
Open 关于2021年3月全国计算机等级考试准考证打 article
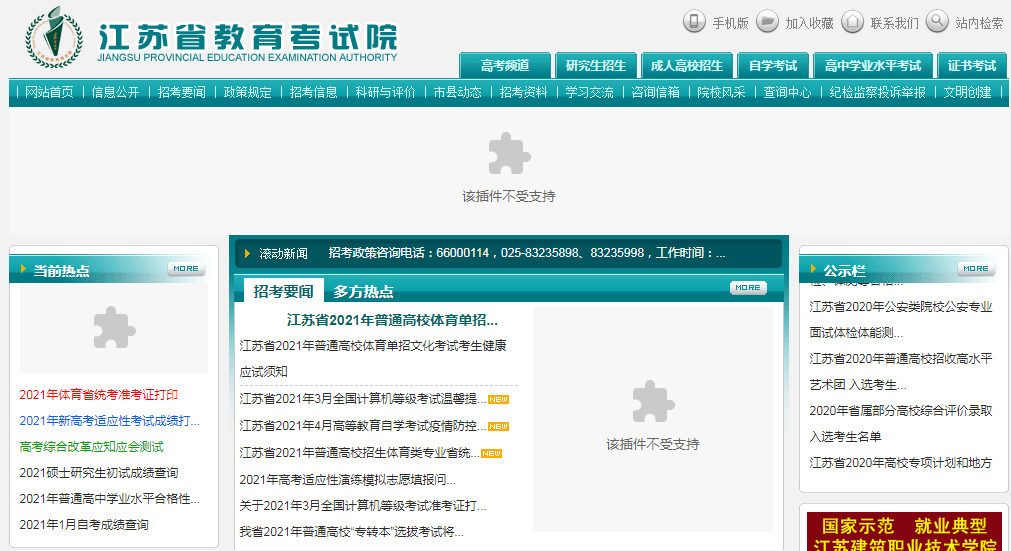363,506
